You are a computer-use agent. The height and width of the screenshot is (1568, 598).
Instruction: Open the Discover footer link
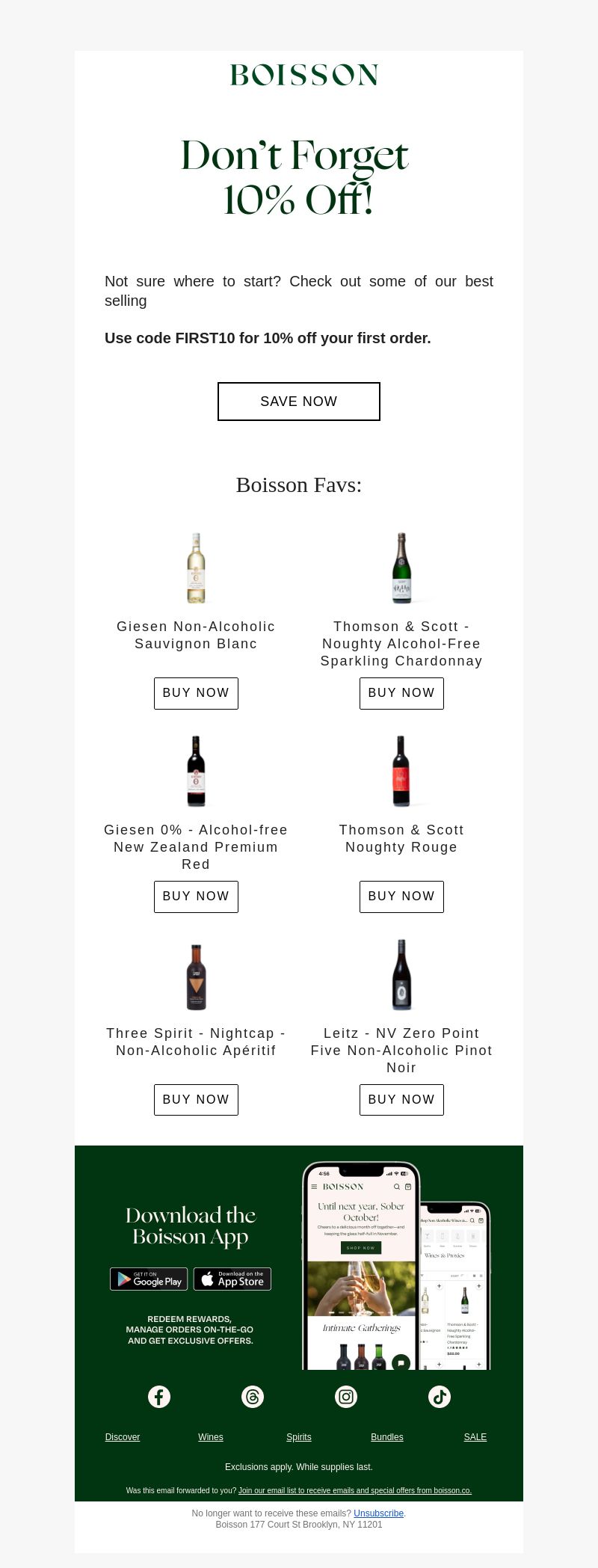(123, 1437)
